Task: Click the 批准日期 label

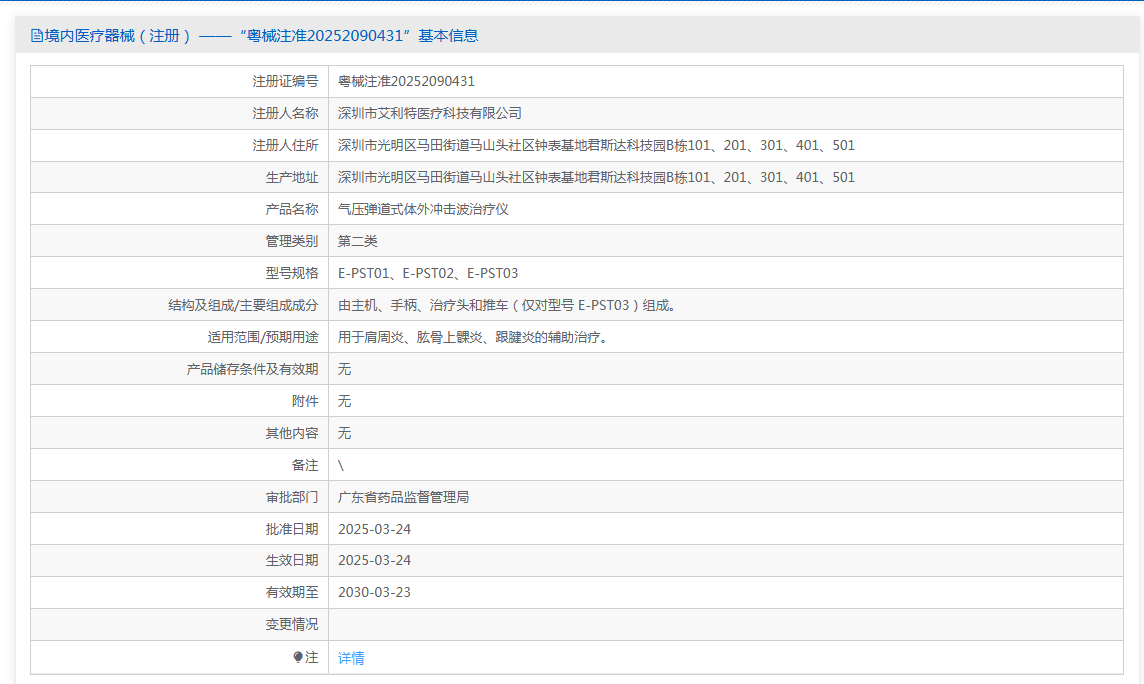Action: click(292, 529)
